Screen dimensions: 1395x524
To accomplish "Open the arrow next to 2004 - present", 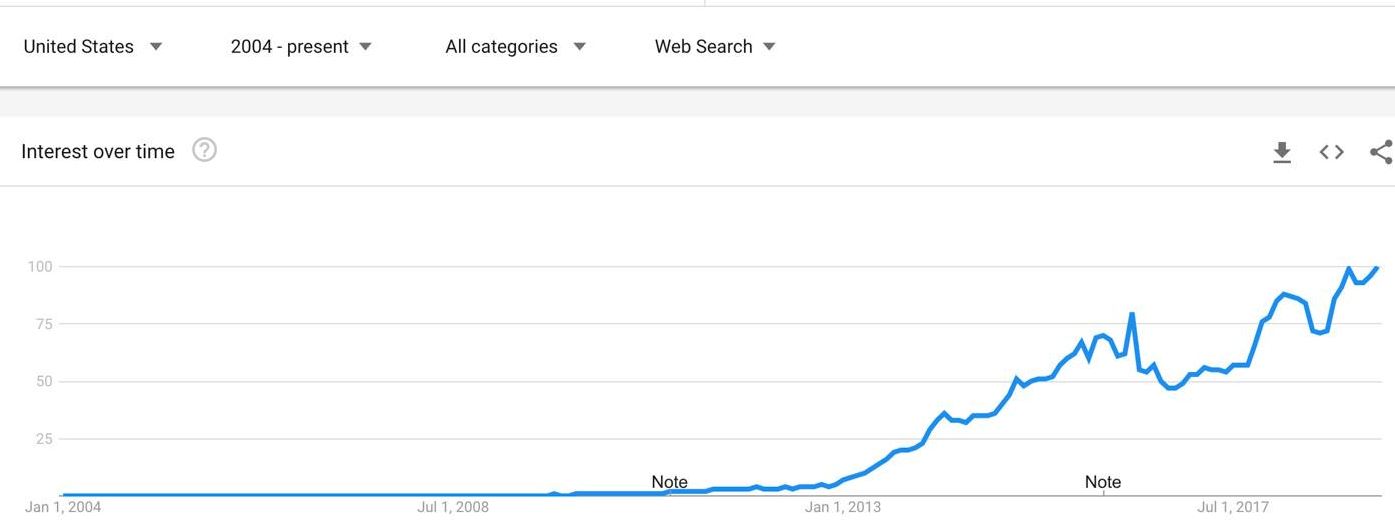I will click(365, 46).
